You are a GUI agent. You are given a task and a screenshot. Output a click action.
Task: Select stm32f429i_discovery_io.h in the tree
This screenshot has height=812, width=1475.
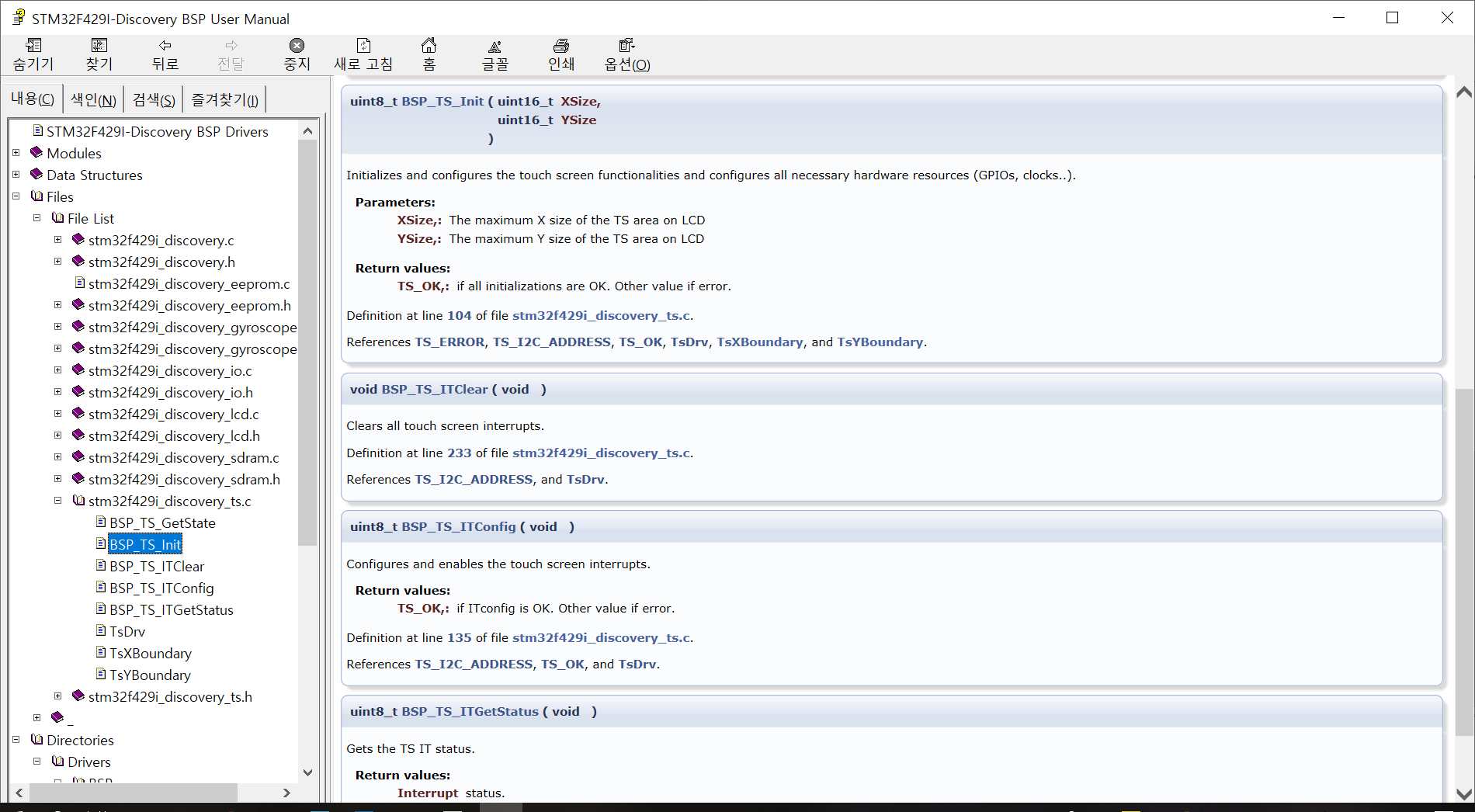(x=171, y=392)
